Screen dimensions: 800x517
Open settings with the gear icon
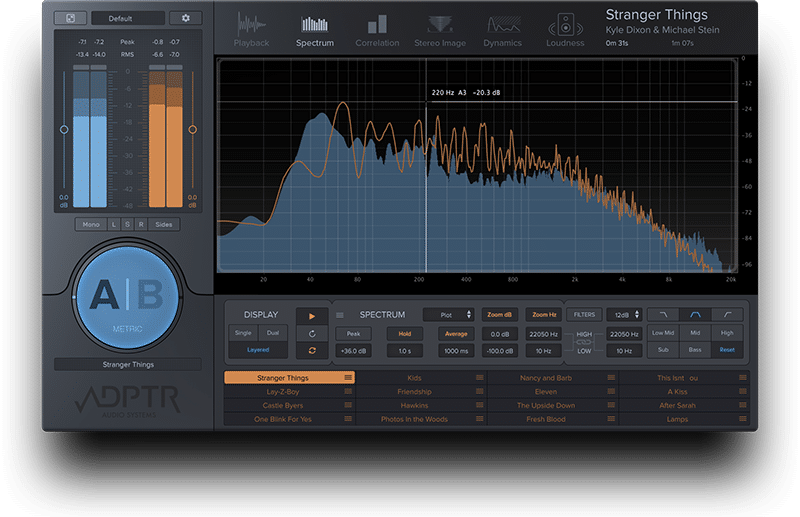pos(186,18)
